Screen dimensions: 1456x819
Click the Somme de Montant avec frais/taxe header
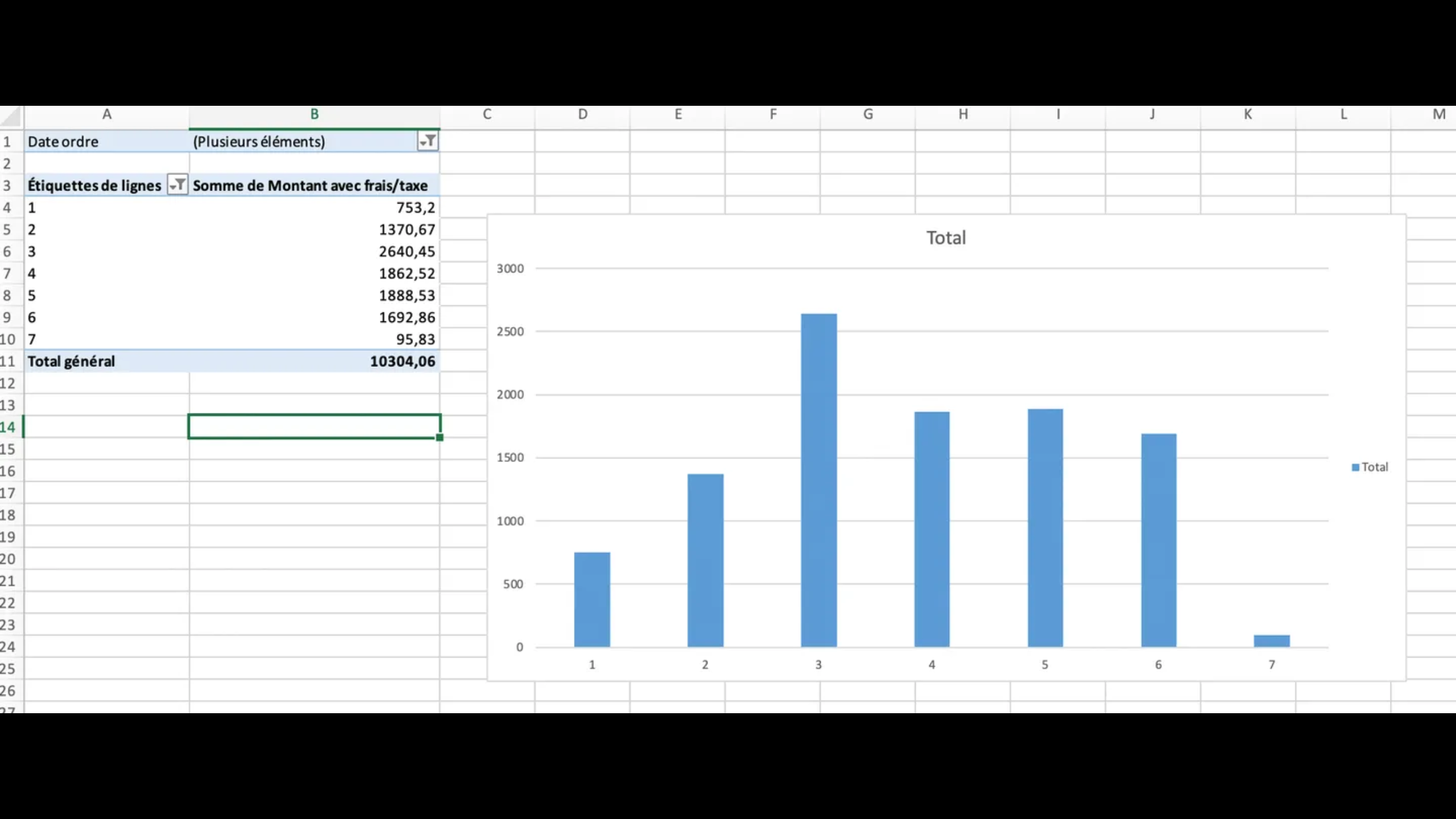(310, 185)
